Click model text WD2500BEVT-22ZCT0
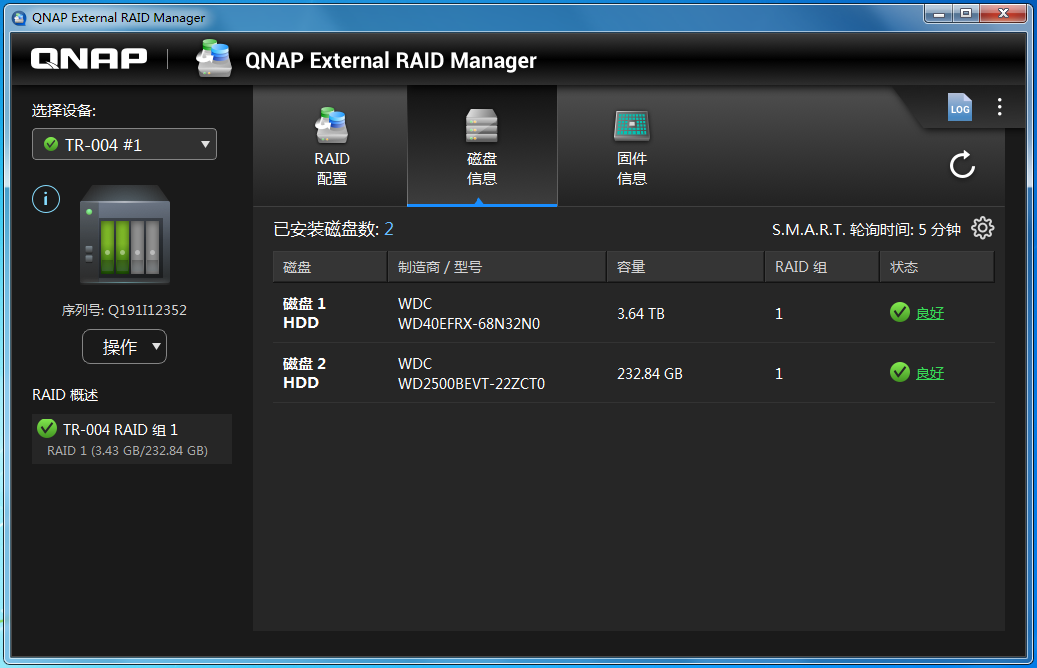 [x=472, y=384]
